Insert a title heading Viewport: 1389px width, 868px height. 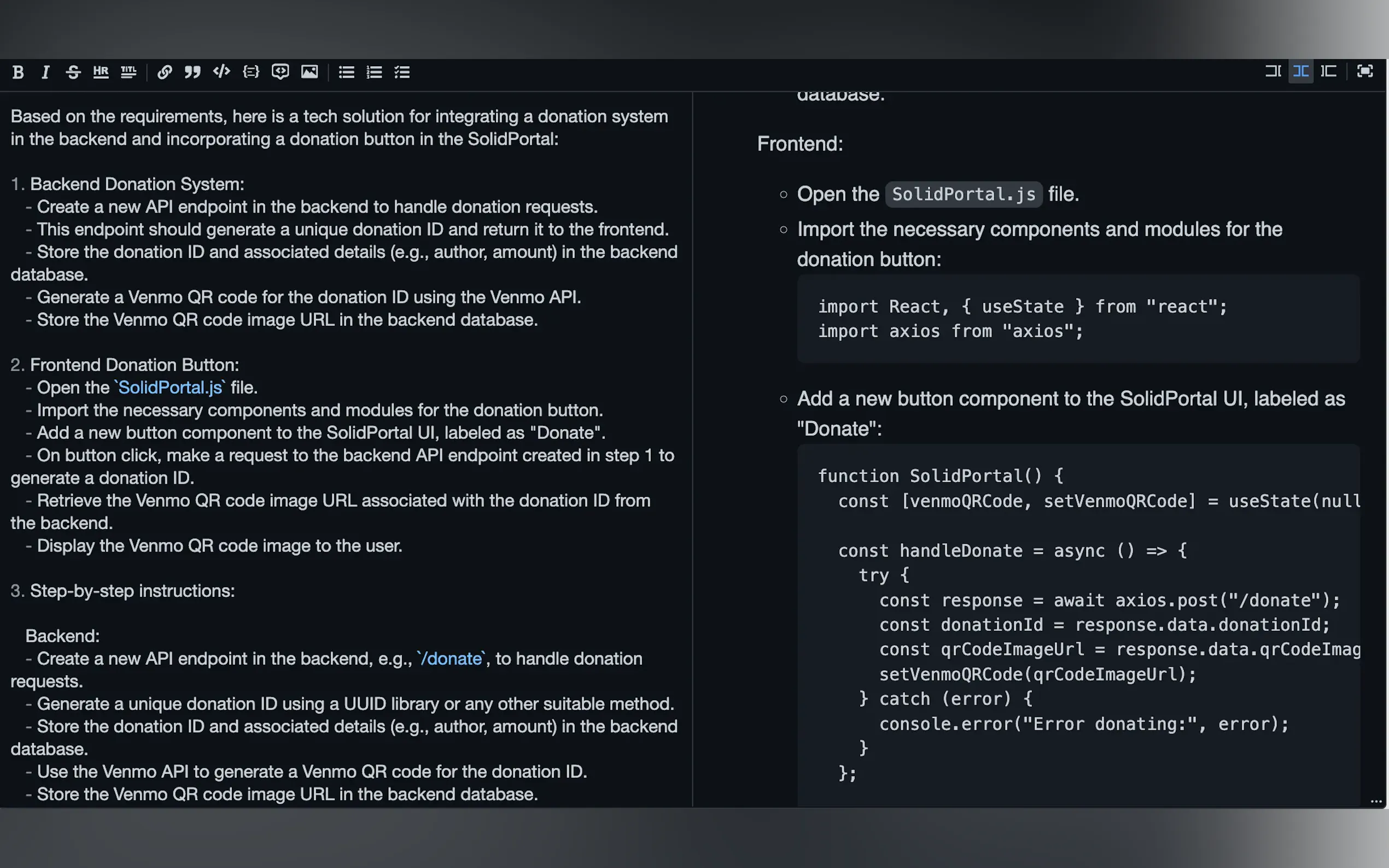[129, 72]
